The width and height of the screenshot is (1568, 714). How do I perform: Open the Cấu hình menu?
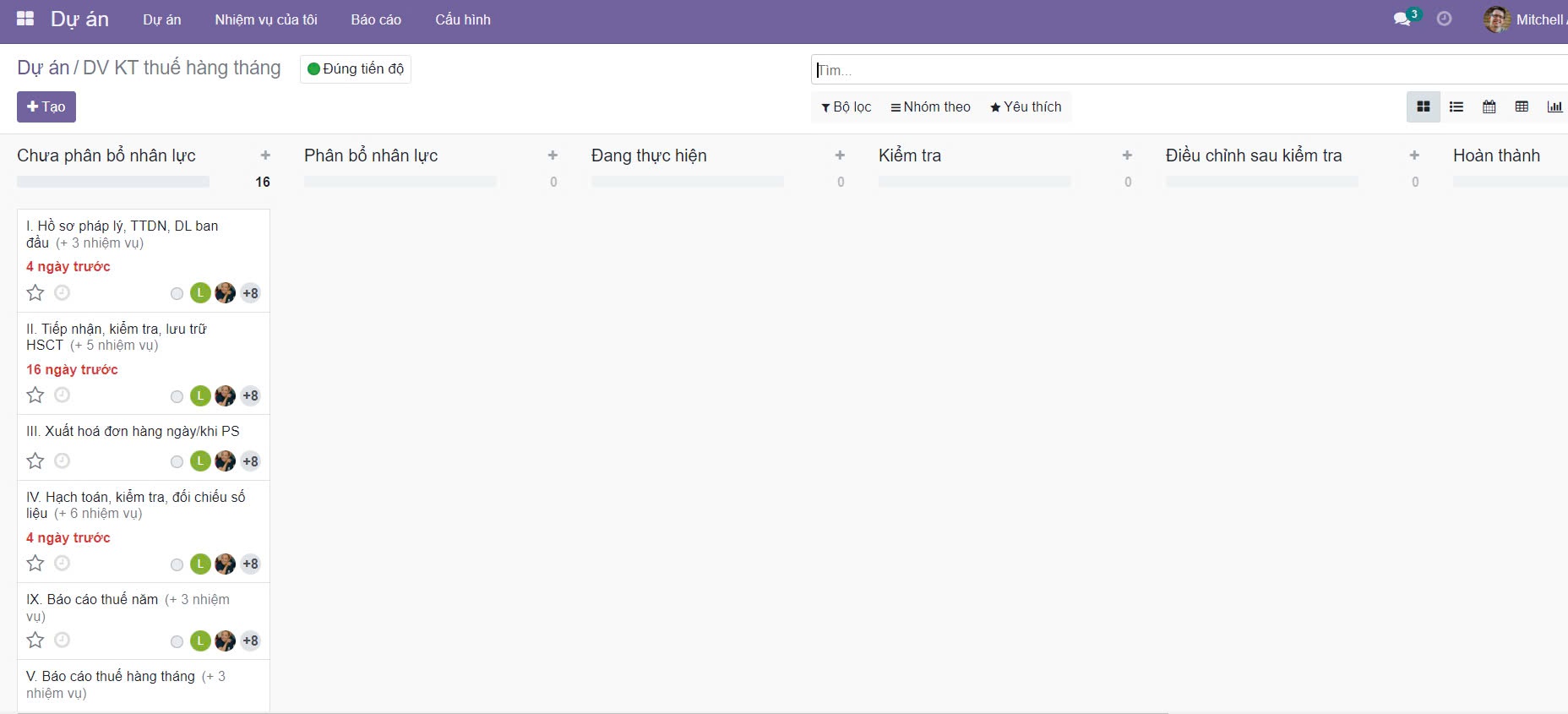tap(462, 19)
